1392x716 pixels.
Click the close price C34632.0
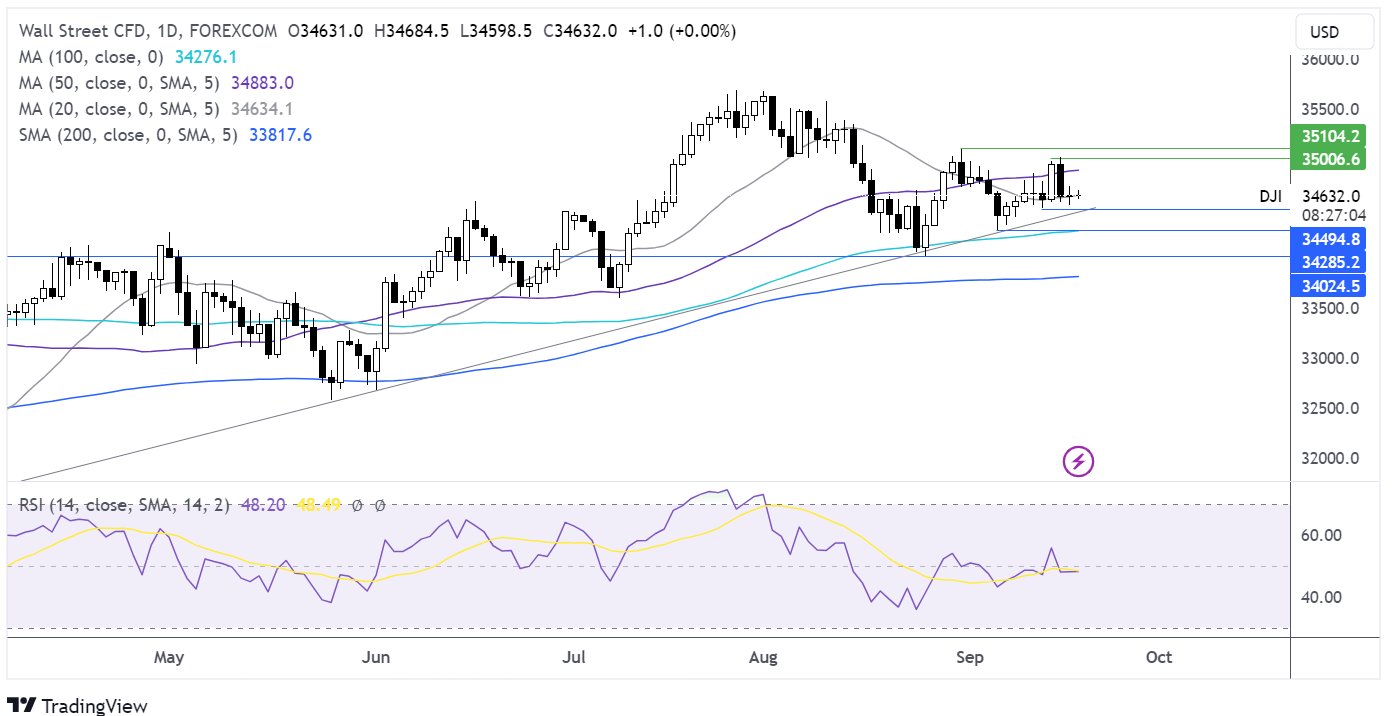coord(581,31)
